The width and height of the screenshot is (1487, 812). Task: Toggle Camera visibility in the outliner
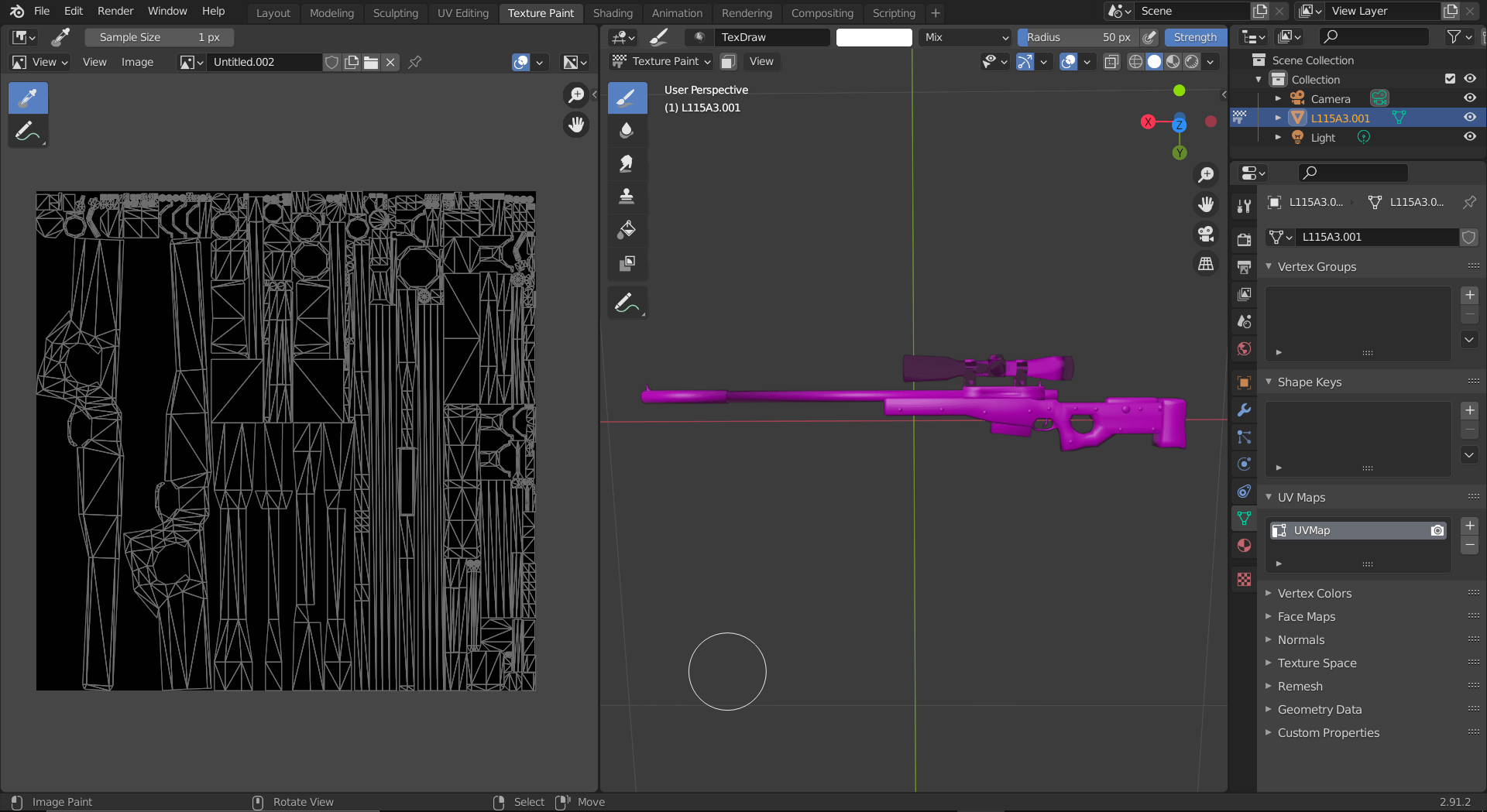[x=1469, y=98]
